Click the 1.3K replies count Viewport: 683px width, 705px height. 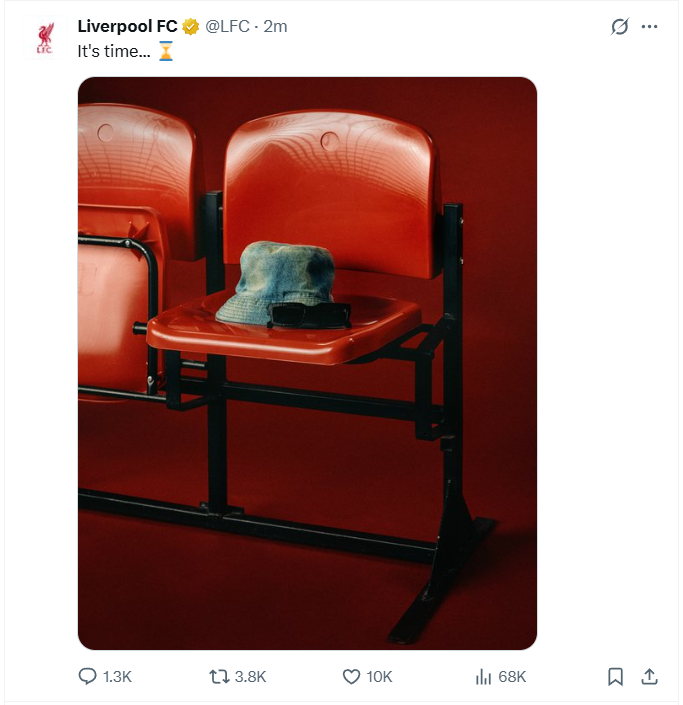[117, 676]
